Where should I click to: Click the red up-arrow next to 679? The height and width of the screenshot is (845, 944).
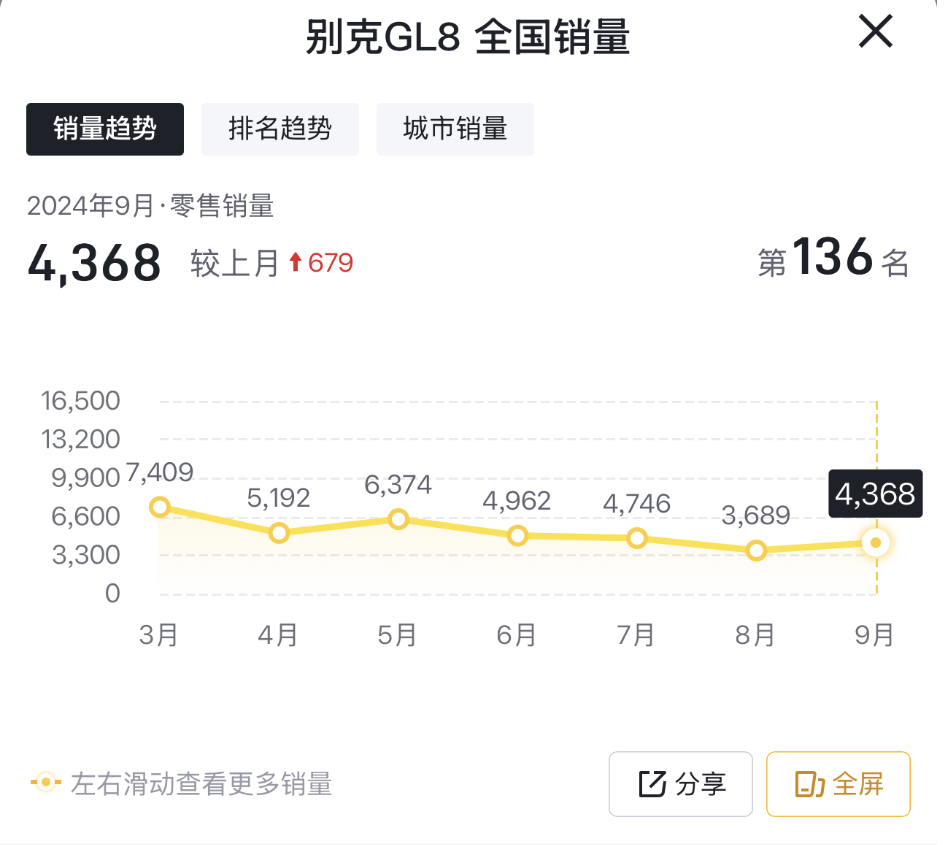tap(295, 263)
